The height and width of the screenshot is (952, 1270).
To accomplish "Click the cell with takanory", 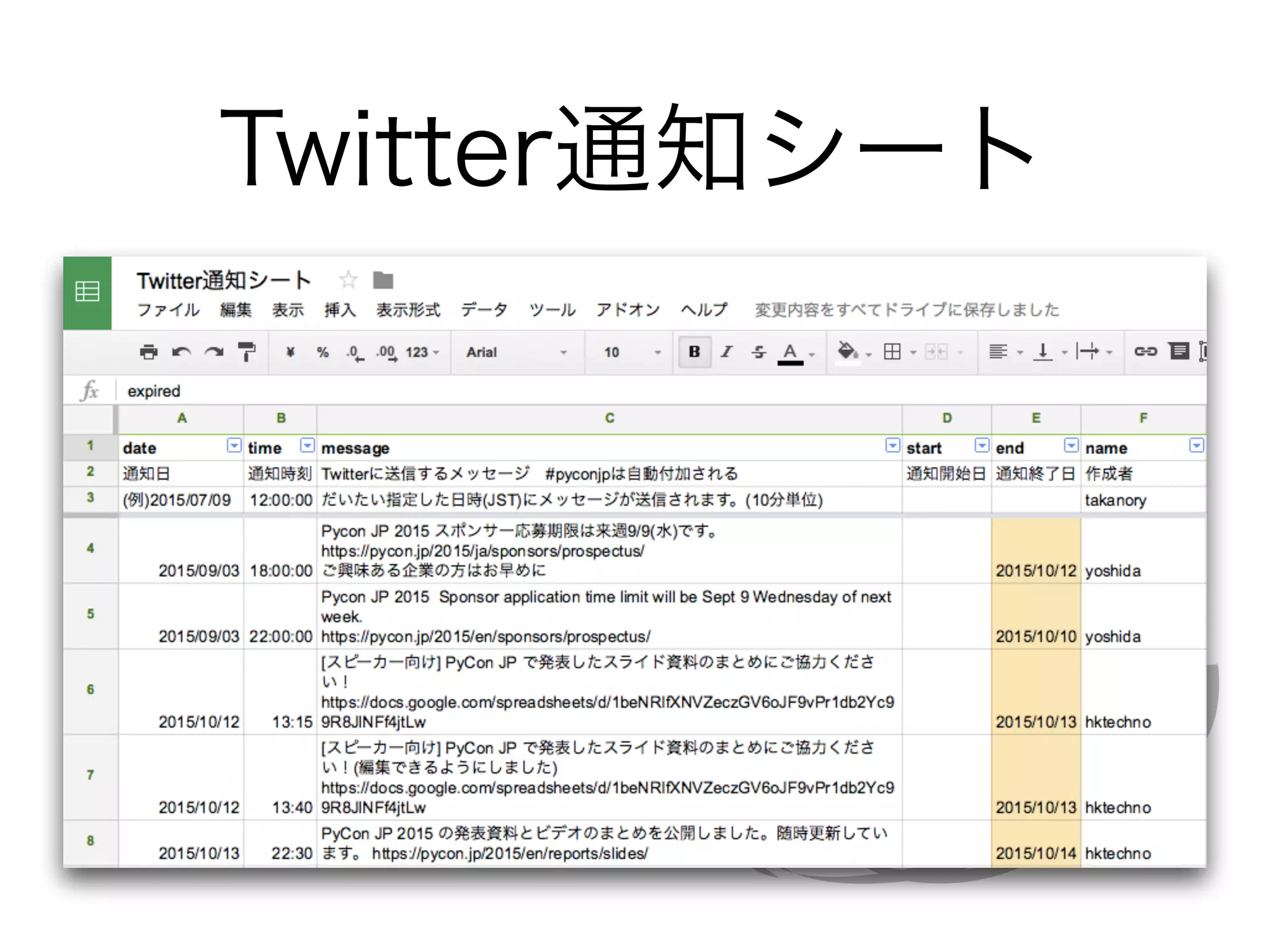I will (1143, 500).
